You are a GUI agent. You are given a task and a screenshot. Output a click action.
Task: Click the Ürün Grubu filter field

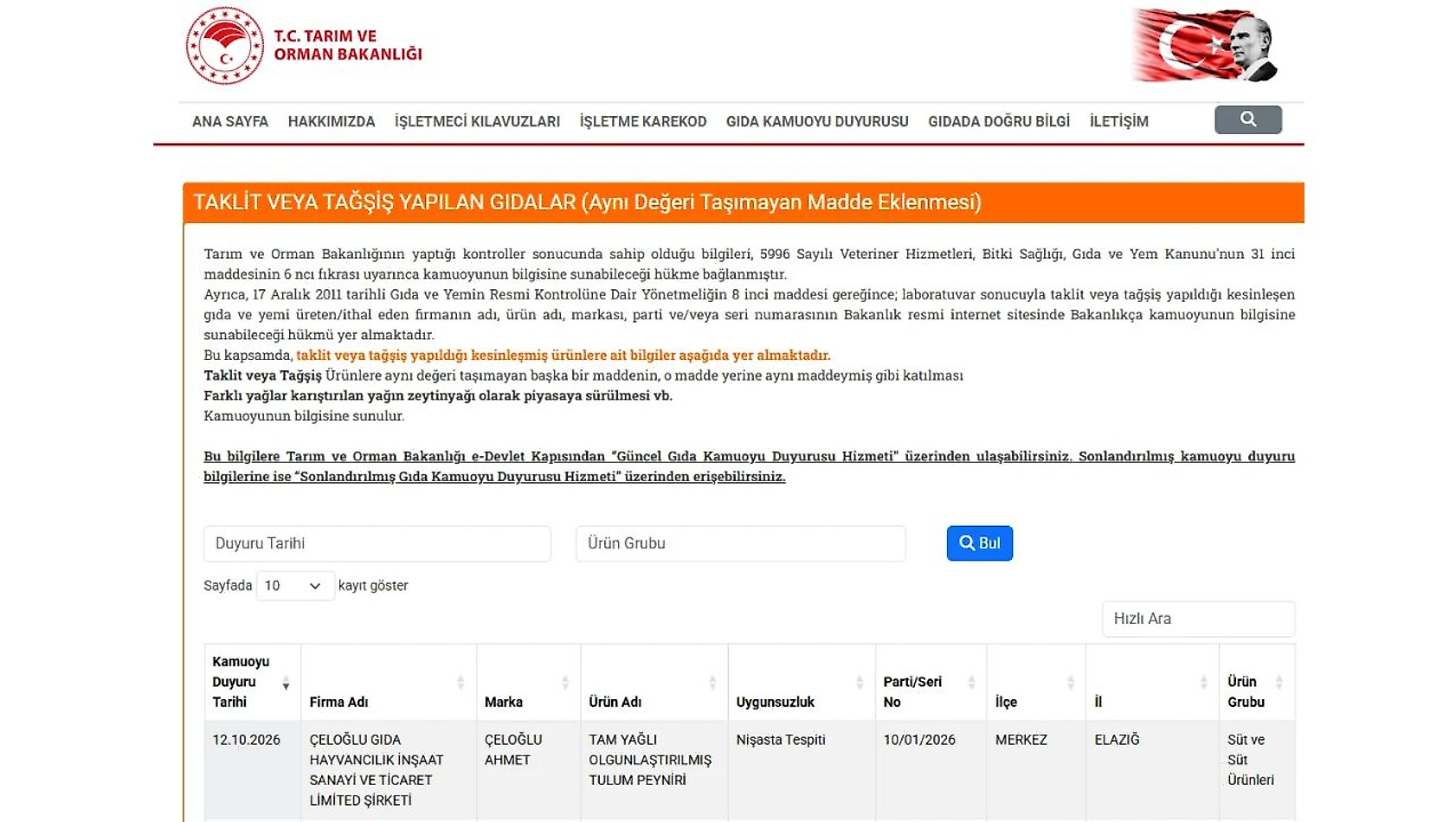point(741,543)
